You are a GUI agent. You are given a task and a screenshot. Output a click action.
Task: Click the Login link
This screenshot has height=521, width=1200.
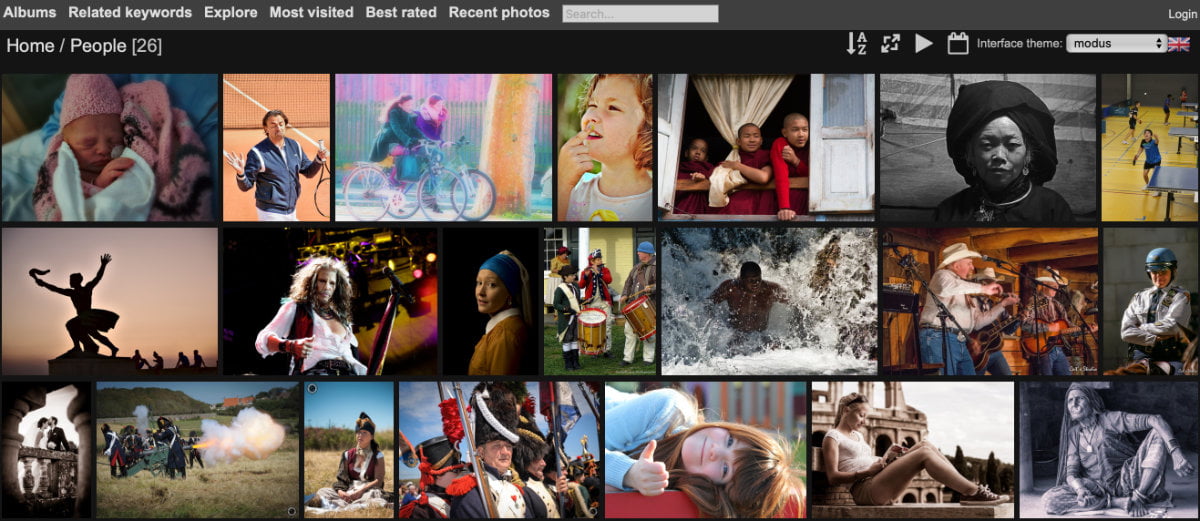[x=1182, y=14]
